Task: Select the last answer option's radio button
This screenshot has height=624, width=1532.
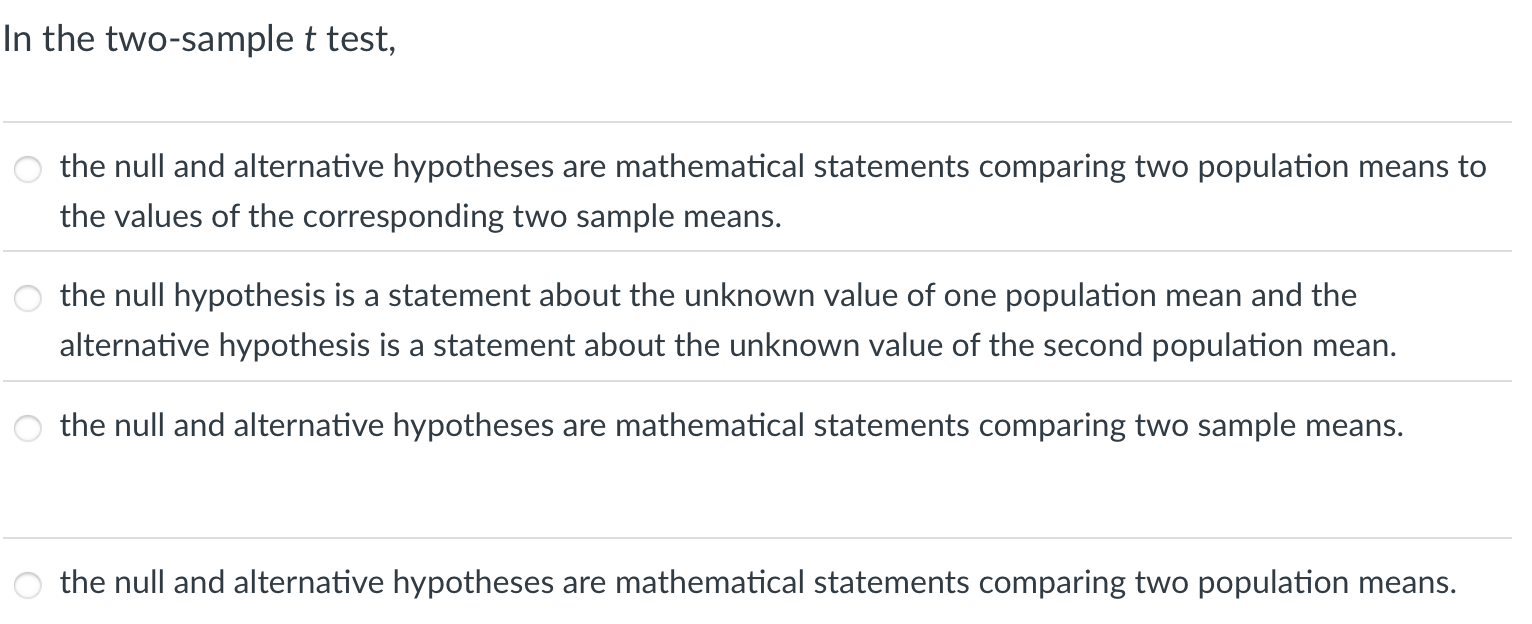Action: (x=26, y=586)
